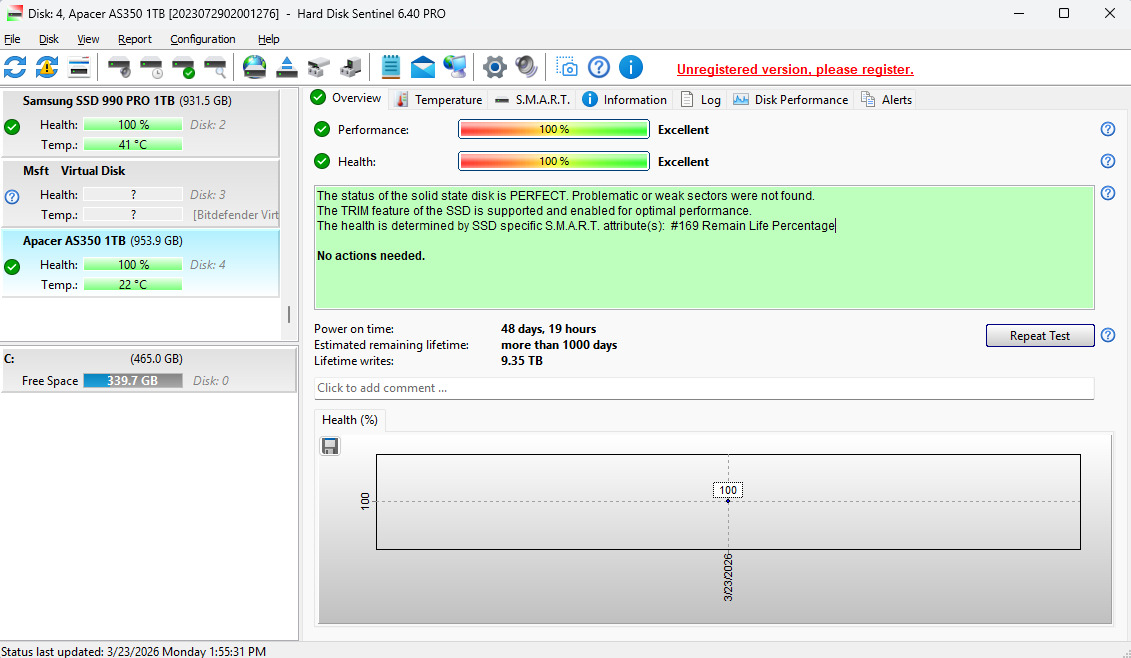The image size is (1131, 658).
Task: Click the question mark status icon on Msft Virtual Disk
Action: click(x=12, y=196)
